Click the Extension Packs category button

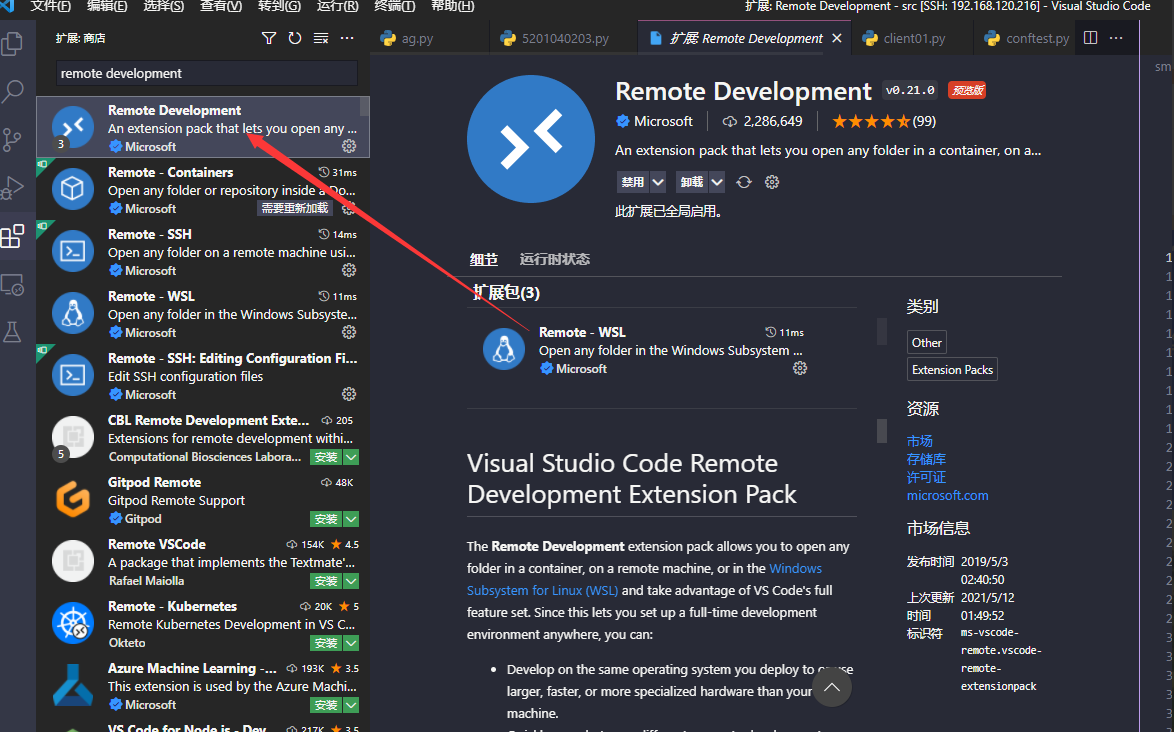952,370
